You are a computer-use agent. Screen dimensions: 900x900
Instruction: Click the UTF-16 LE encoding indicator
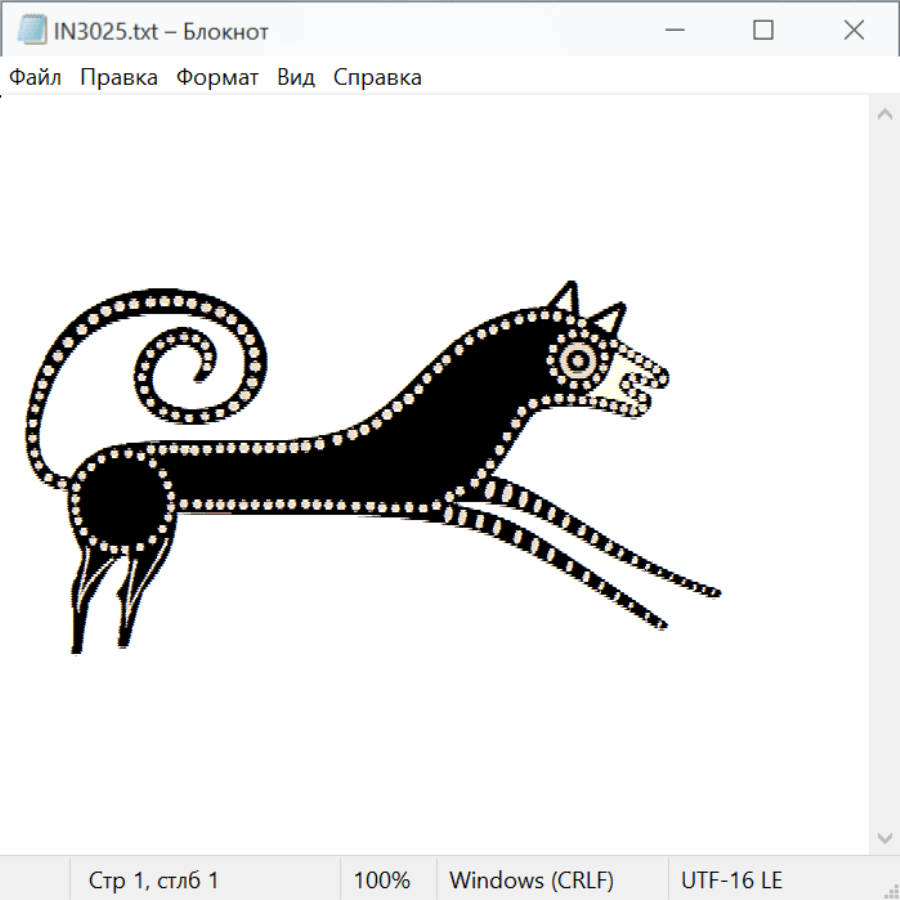[x=731, y=881]
